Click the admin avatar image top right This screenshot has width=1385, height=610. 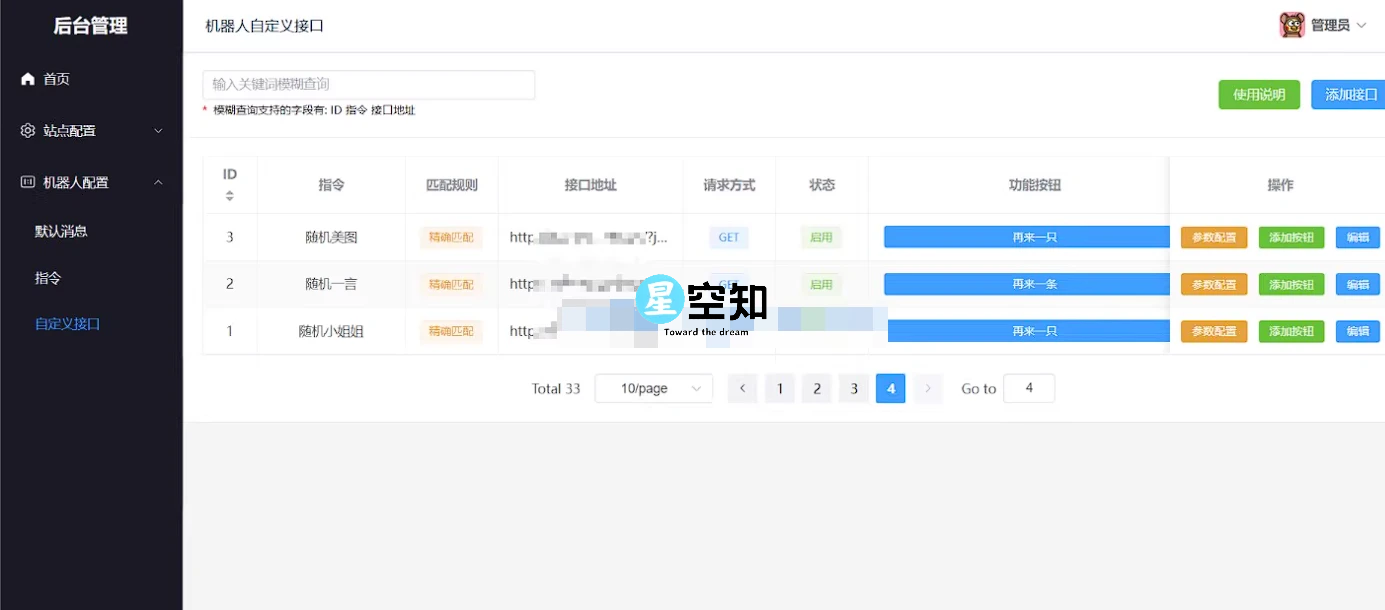[x=1291, y=23]
